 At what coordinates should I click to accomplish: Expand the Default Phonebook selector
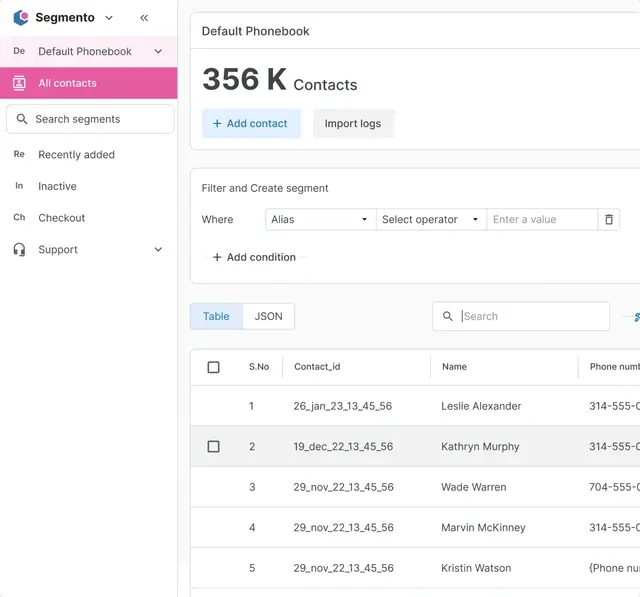(158, 51)
